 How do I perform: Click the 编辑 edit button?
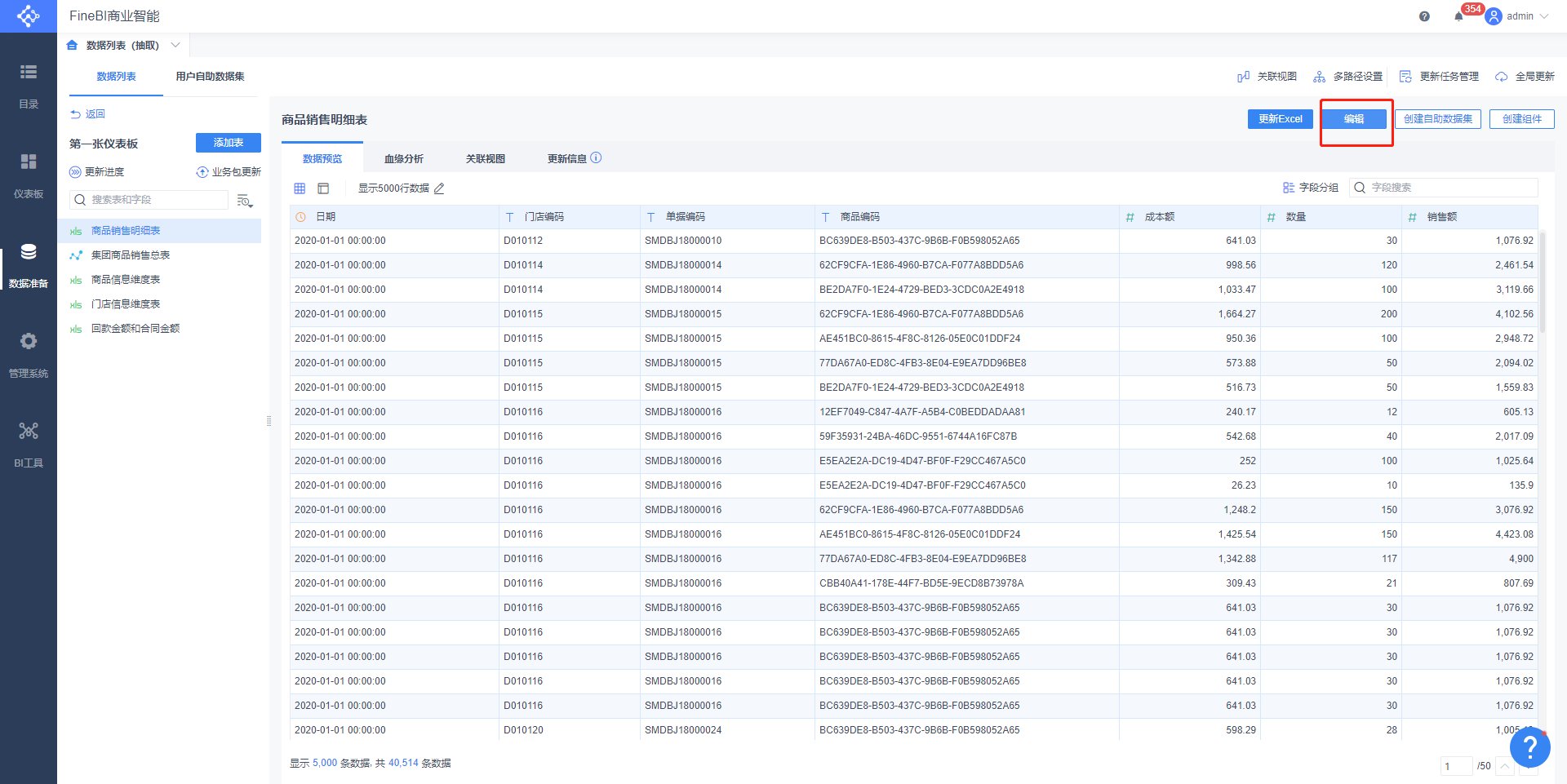click(x=1354, y=119)
